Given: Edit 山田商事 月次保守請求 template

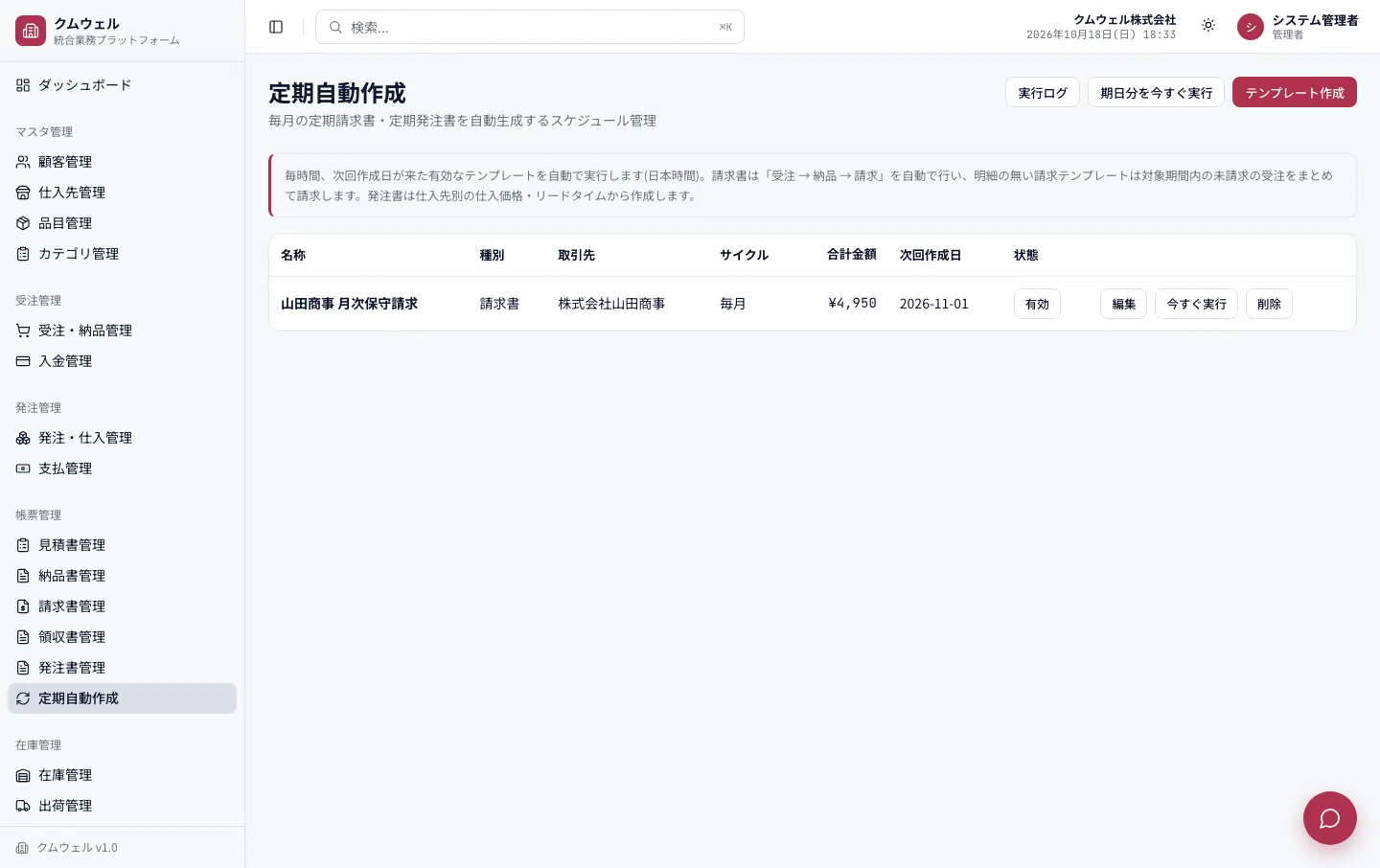Looking at the screenshot, I should (x=1123, y=304).
